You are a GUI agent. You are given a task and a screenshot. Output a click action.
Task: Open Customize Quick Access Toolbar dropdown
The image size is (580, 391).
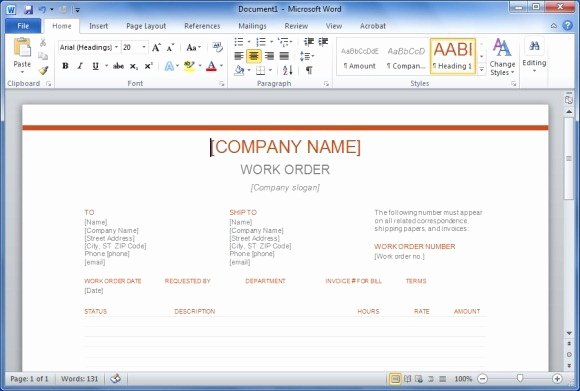[x=77, y=10]
